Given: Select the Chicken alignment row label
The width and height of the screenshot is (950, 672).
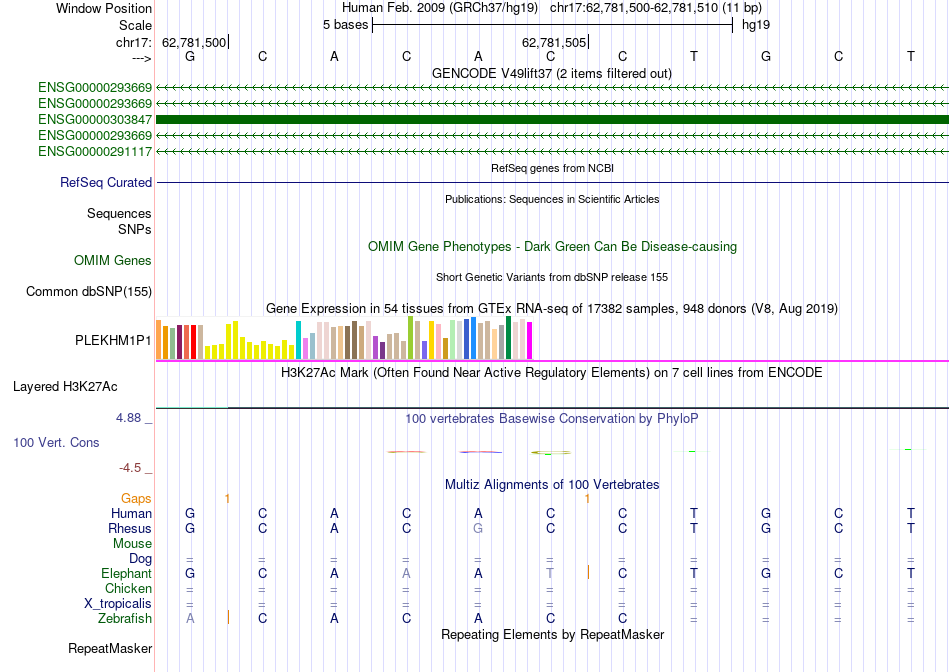Looking at the screenshot, I should click(x=128, y=588).
